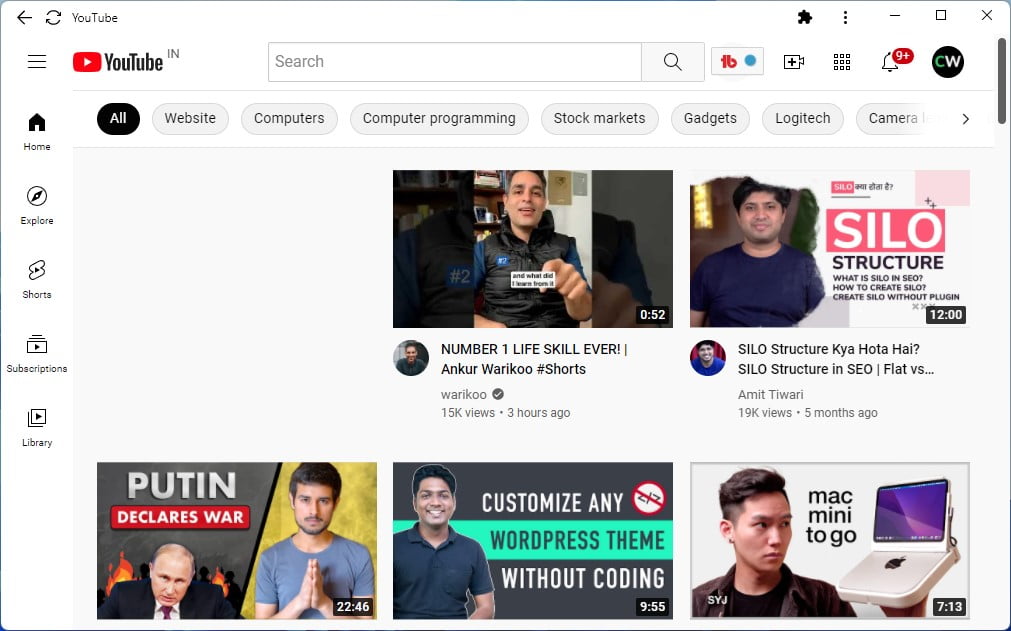
Task: Click the verified badge next to warikoo
Action: click(498, 394)
